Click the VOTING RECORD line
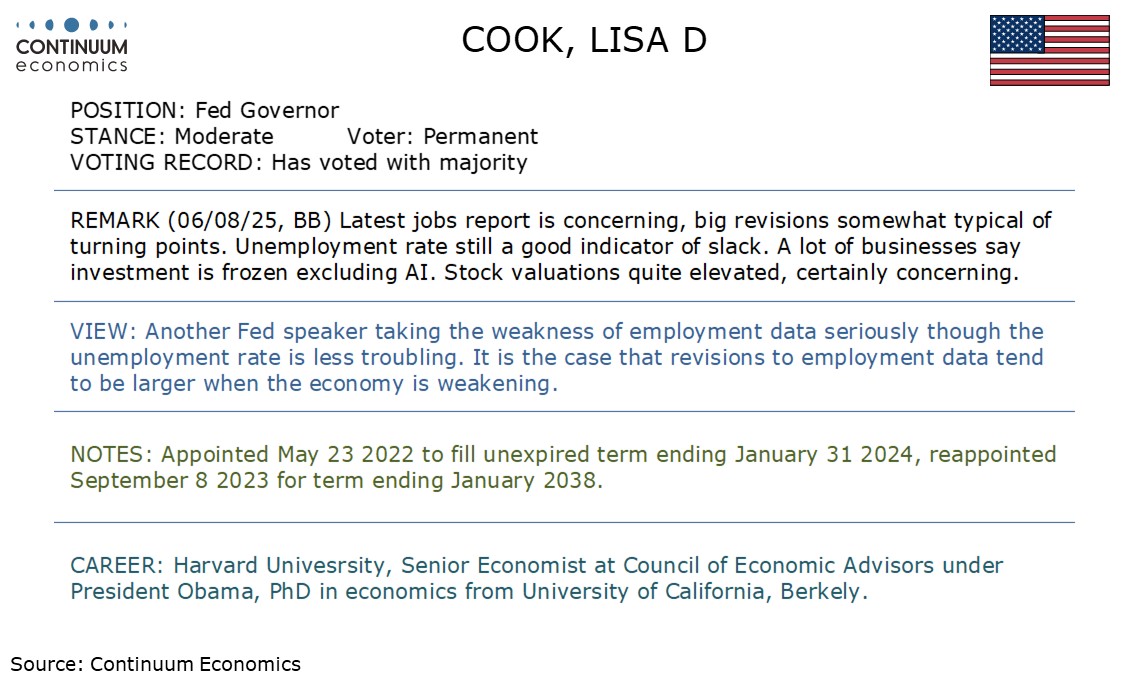The width and height of the screenshot is (1134, 680). [299, 162]
